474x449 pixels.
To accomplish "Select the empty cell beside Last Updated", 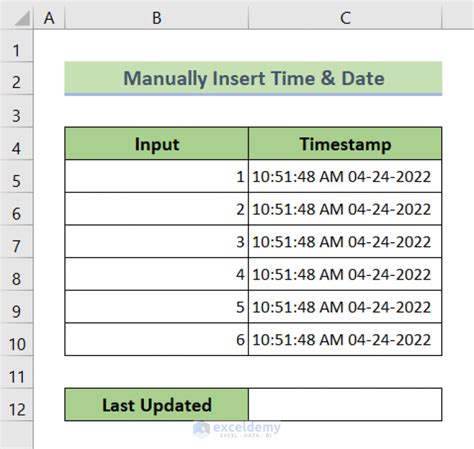I will (345, 405).
